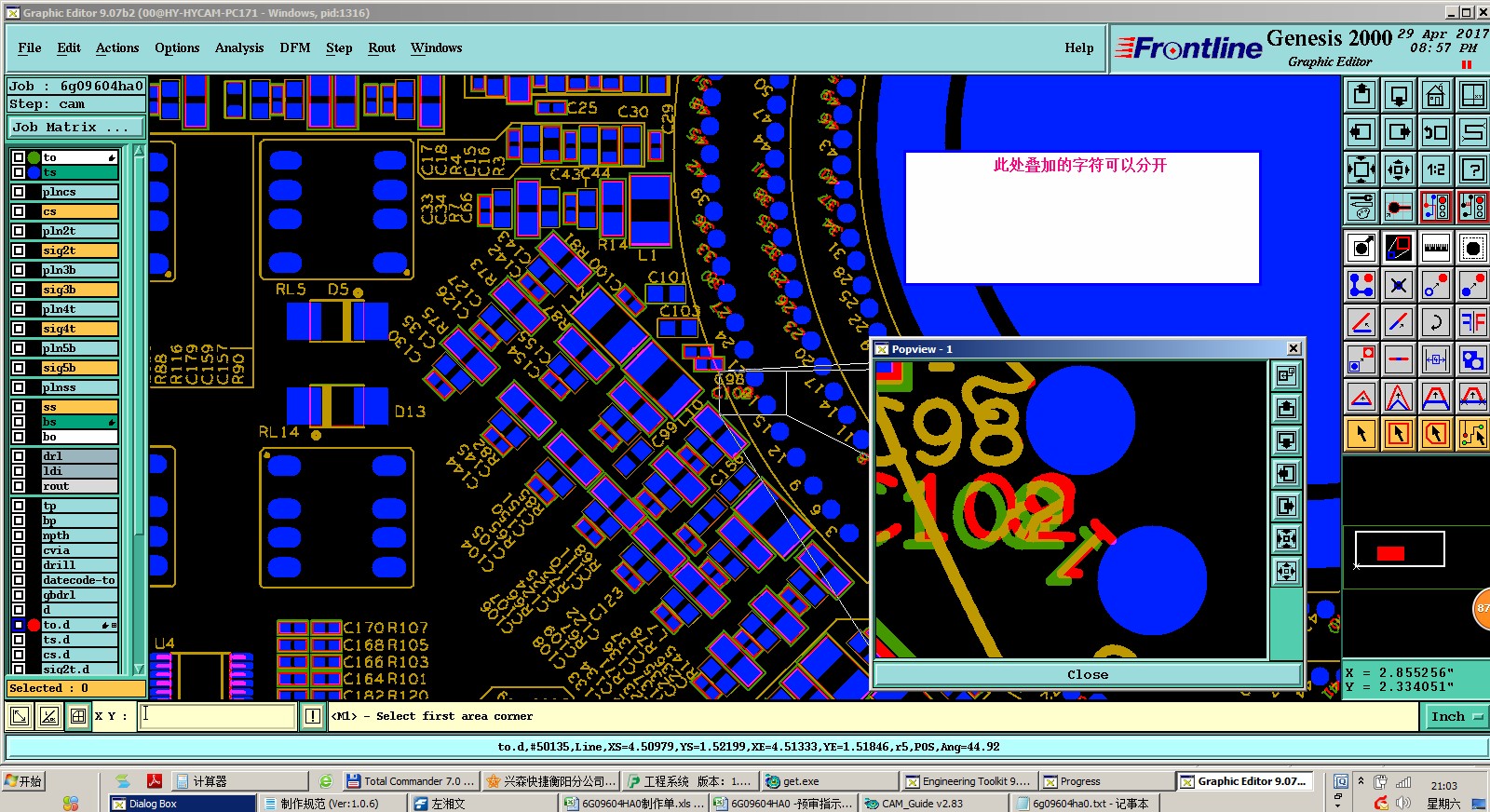Click the zoom in arrows icon in right toolbar
The width and height of the screenshot is (1490, 812).
point(1361,169)
